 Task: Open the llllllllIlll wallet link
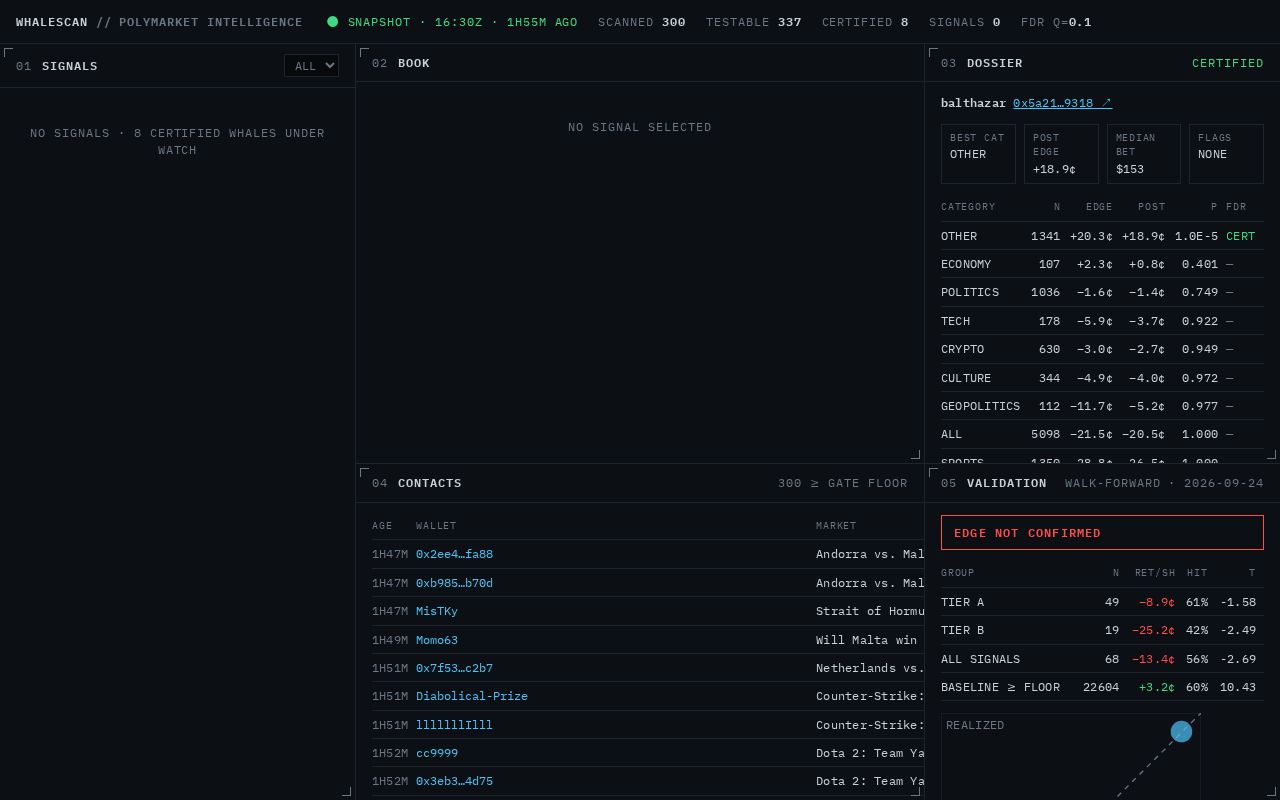454,725
